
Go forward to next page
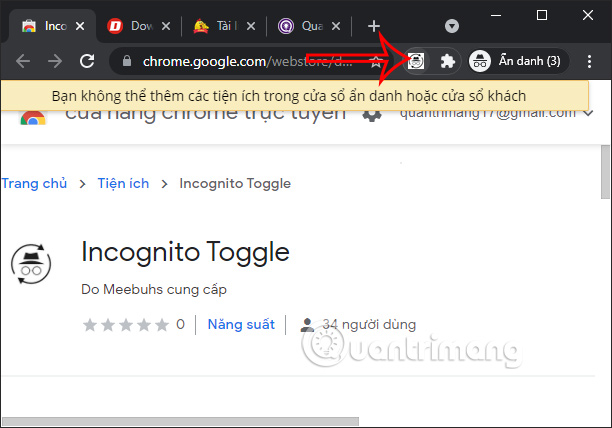[x=55, y=61]
